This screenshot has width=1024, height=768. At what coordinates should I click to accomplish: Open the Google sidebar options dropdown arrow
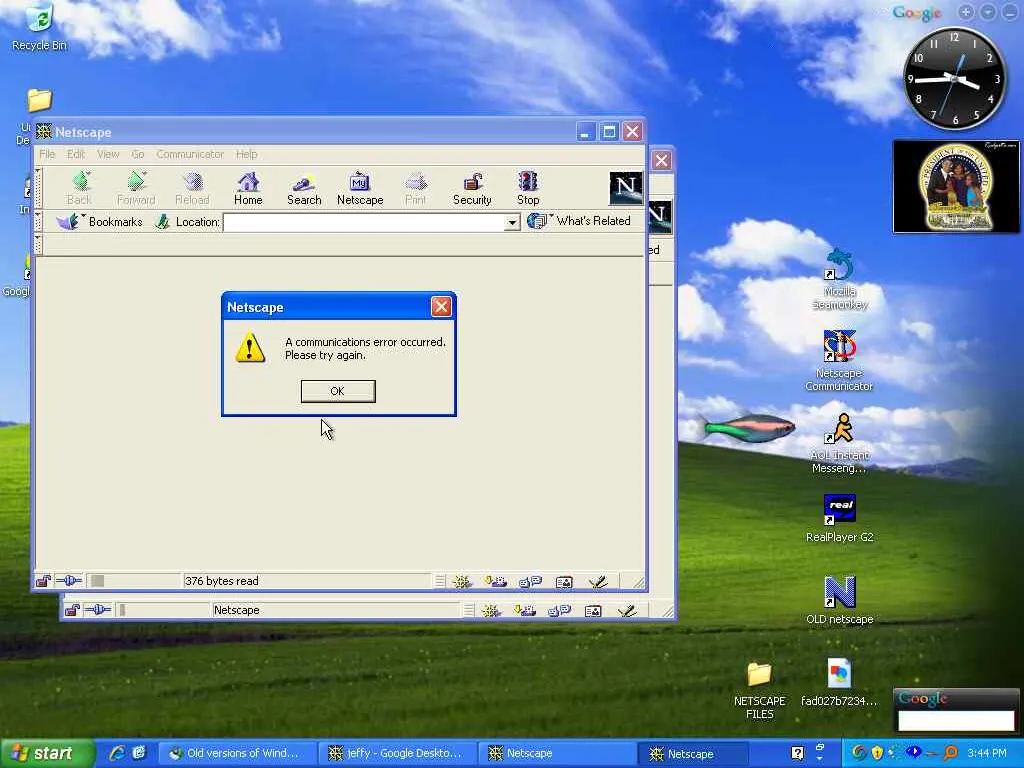pos(988,12)
